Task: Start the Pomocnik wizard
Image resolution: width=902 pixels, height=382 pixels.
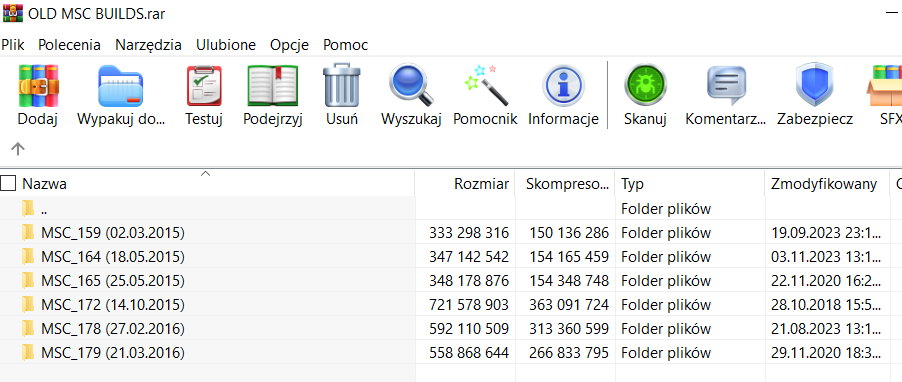Action: tap(485, 86)
